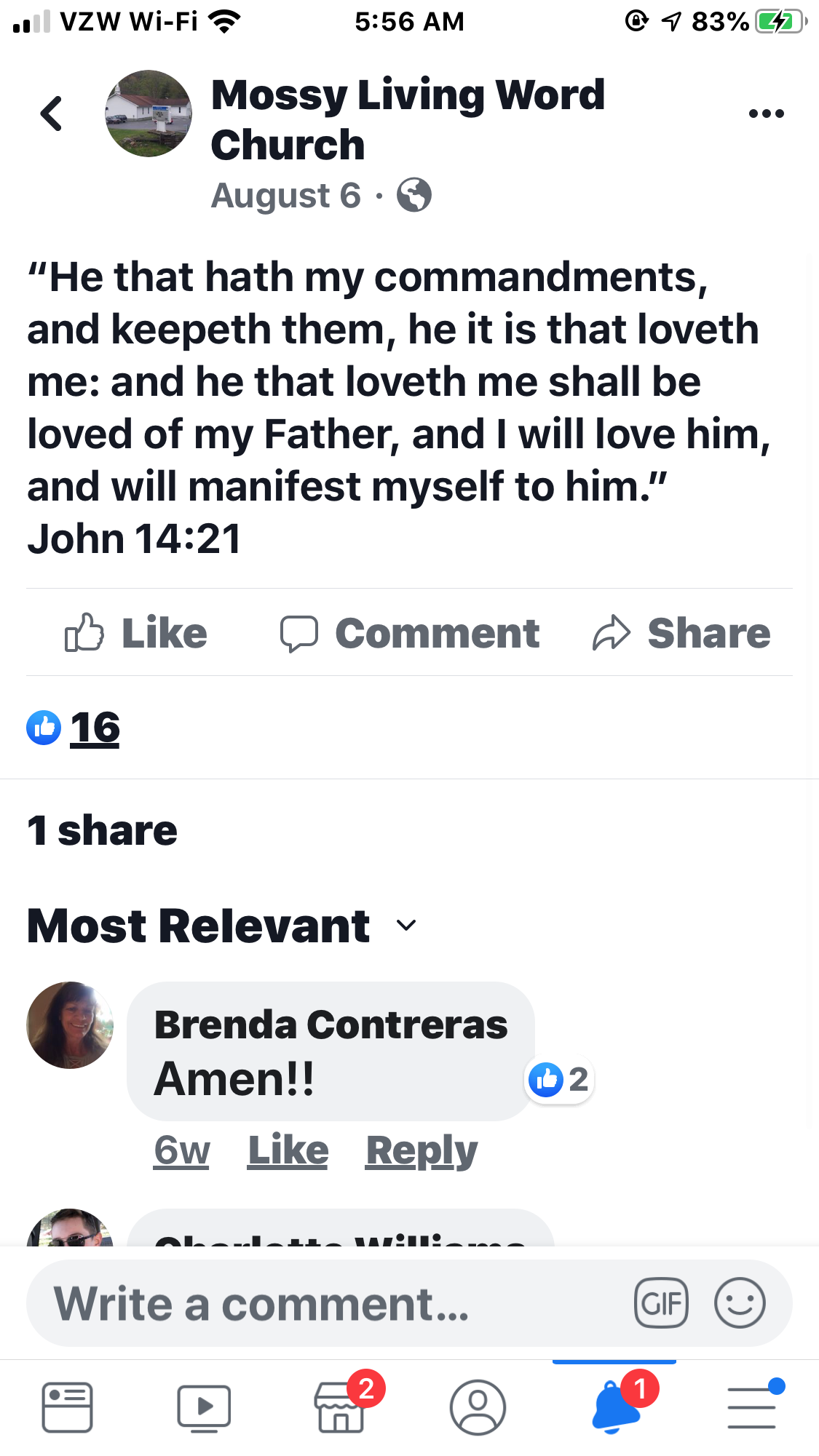
Task: Open the post's three-dot options menu
Action: (x=766, y=114)
